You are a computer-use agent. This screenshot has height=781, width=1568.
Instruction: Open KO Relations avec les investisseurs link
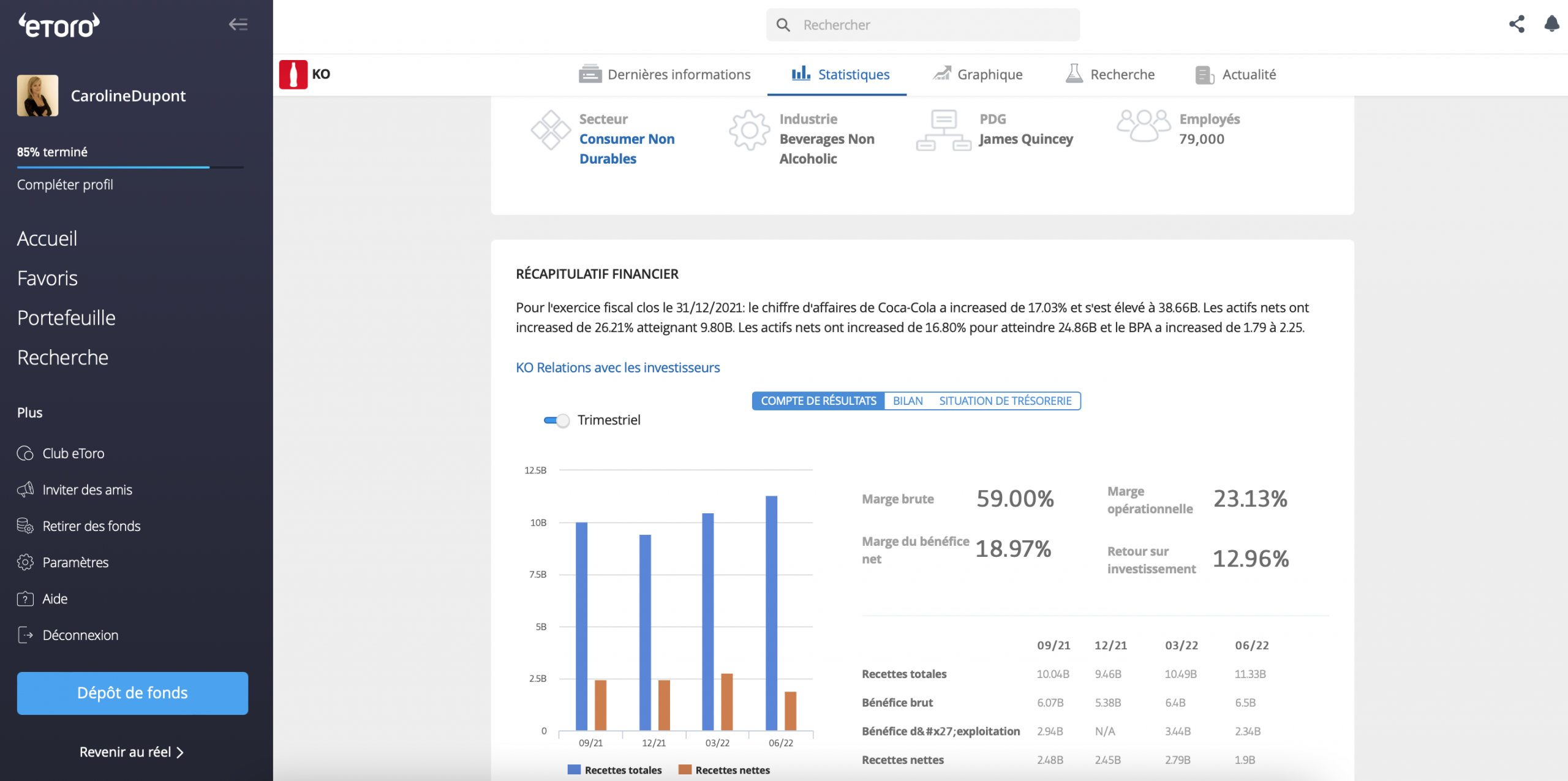pos(617,368)
